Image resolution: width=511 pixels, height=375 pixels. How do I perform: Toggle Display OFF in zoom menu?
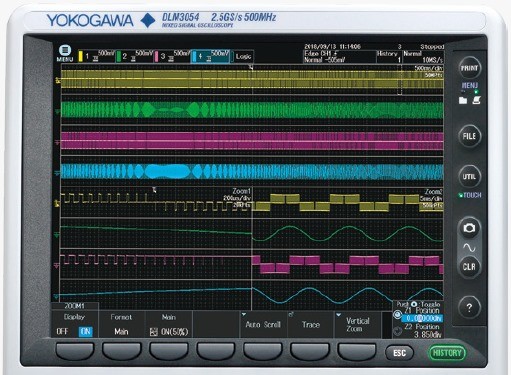coord(62,332)
